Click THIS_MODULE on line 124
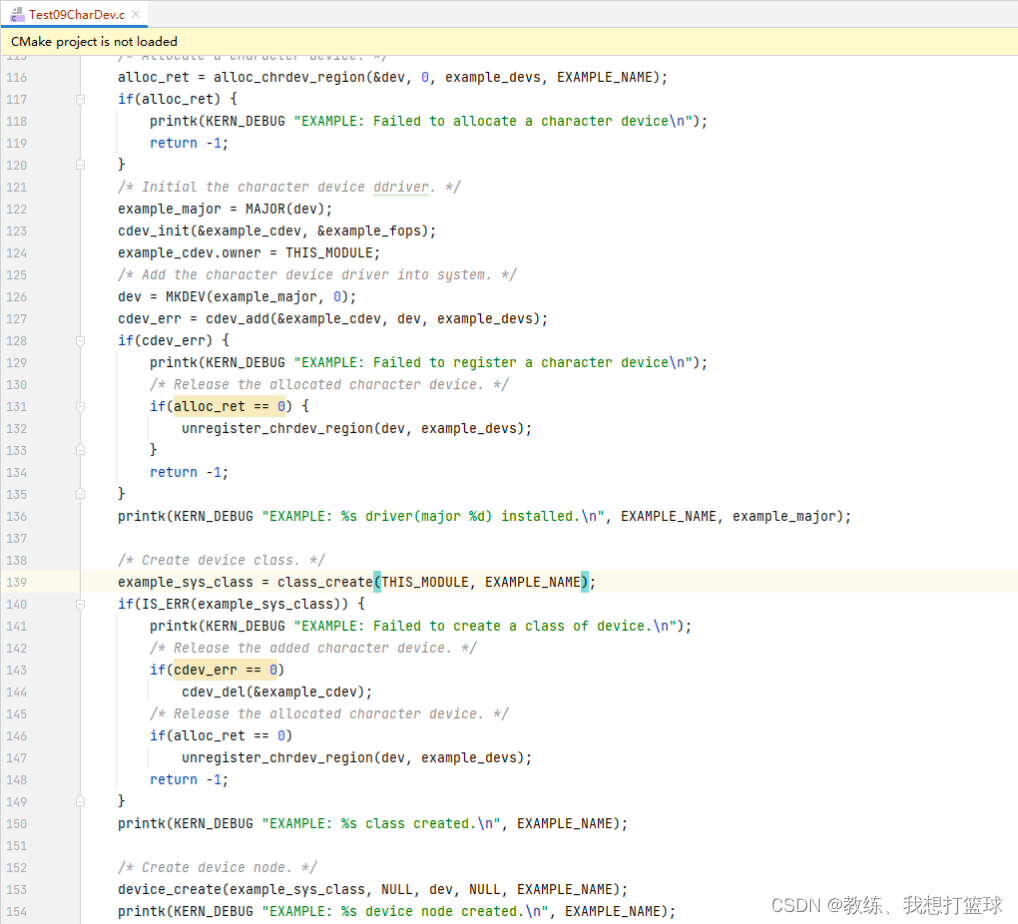1018x924 pixels. click(x=329, y=253)
